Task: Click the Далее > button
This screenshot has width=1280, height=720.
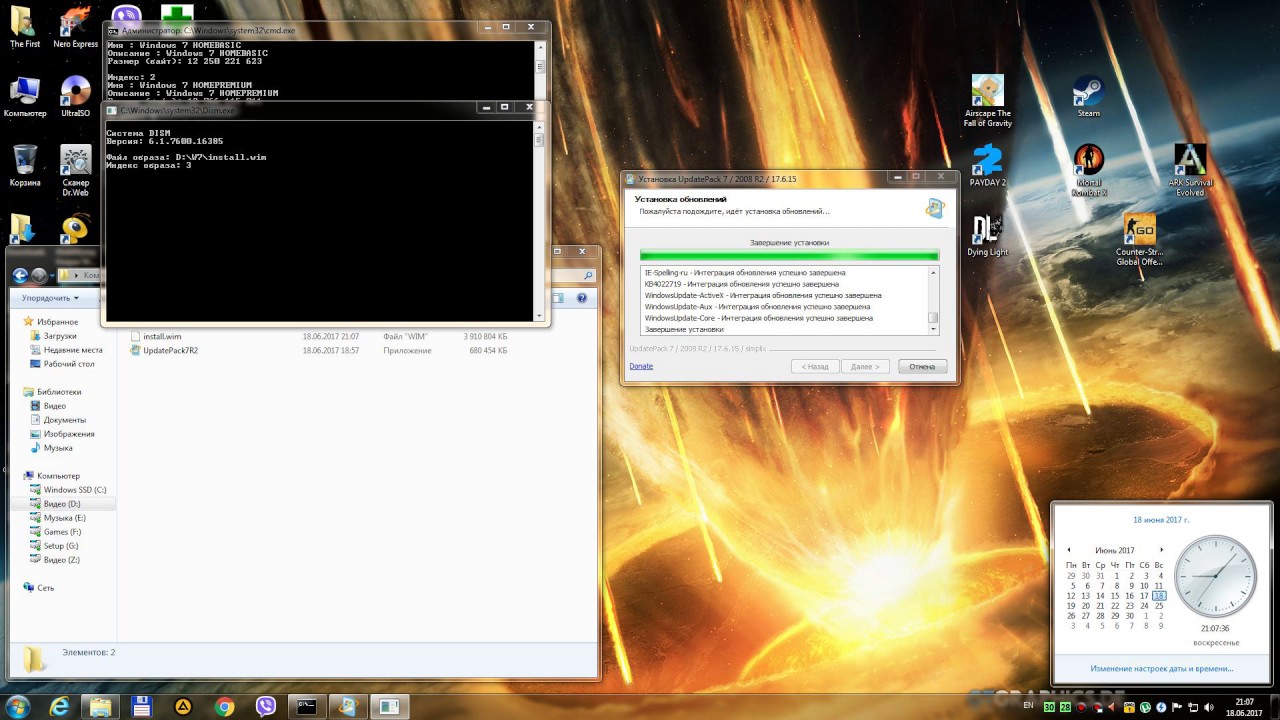Action: [x=865, y=366]
